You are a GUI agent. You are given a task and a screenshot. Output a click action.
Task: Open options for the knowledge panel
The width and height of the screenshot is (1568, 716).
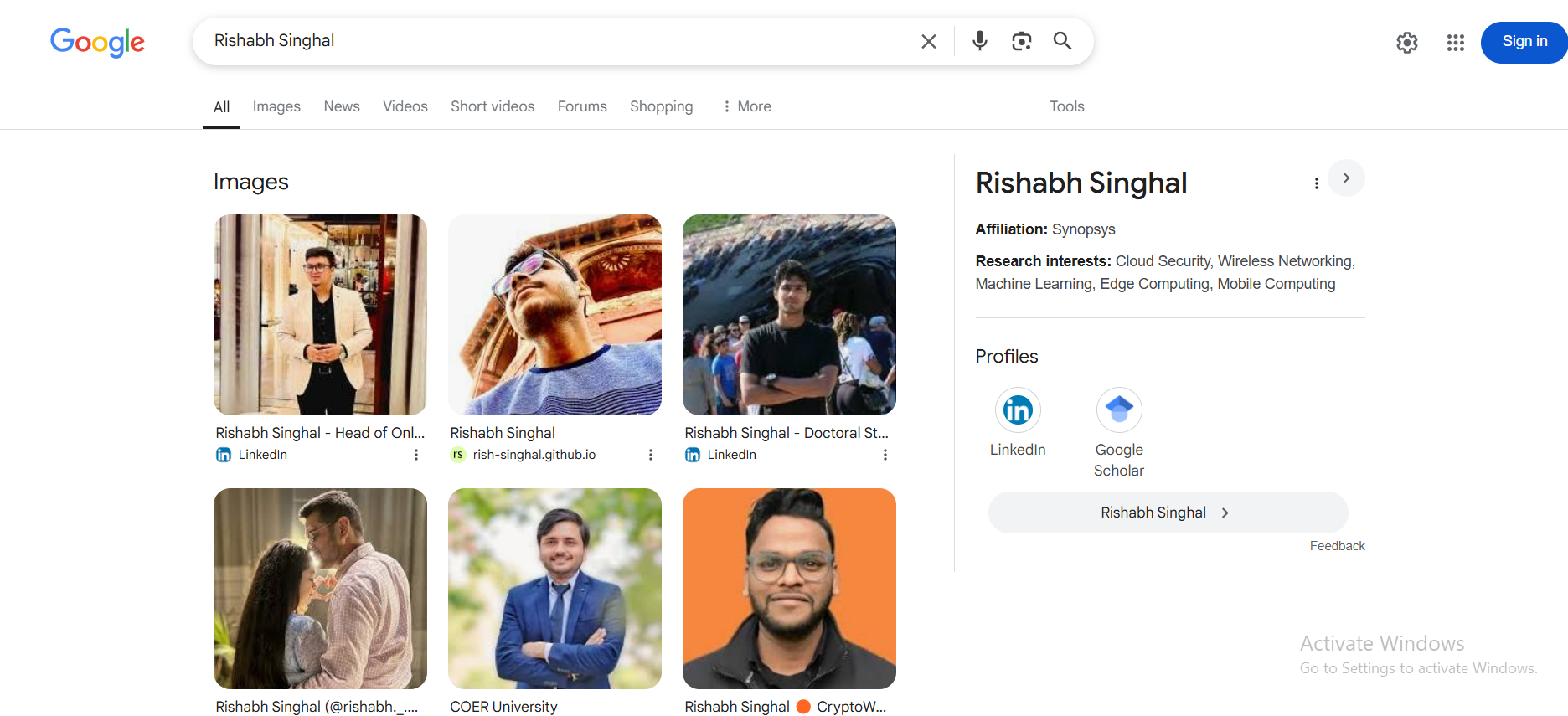[x=1316, y=183]
